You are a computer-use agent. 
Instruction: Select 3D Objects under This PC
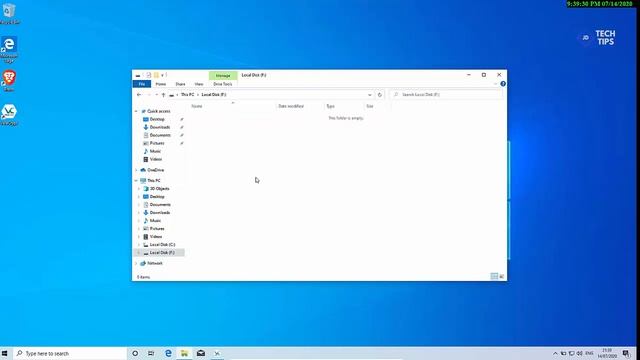coord(159,189)
